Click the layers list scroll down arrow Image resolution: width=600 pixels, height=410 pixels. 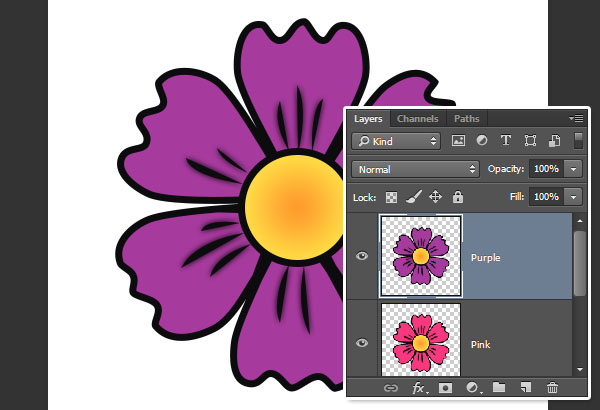point(580,370)
